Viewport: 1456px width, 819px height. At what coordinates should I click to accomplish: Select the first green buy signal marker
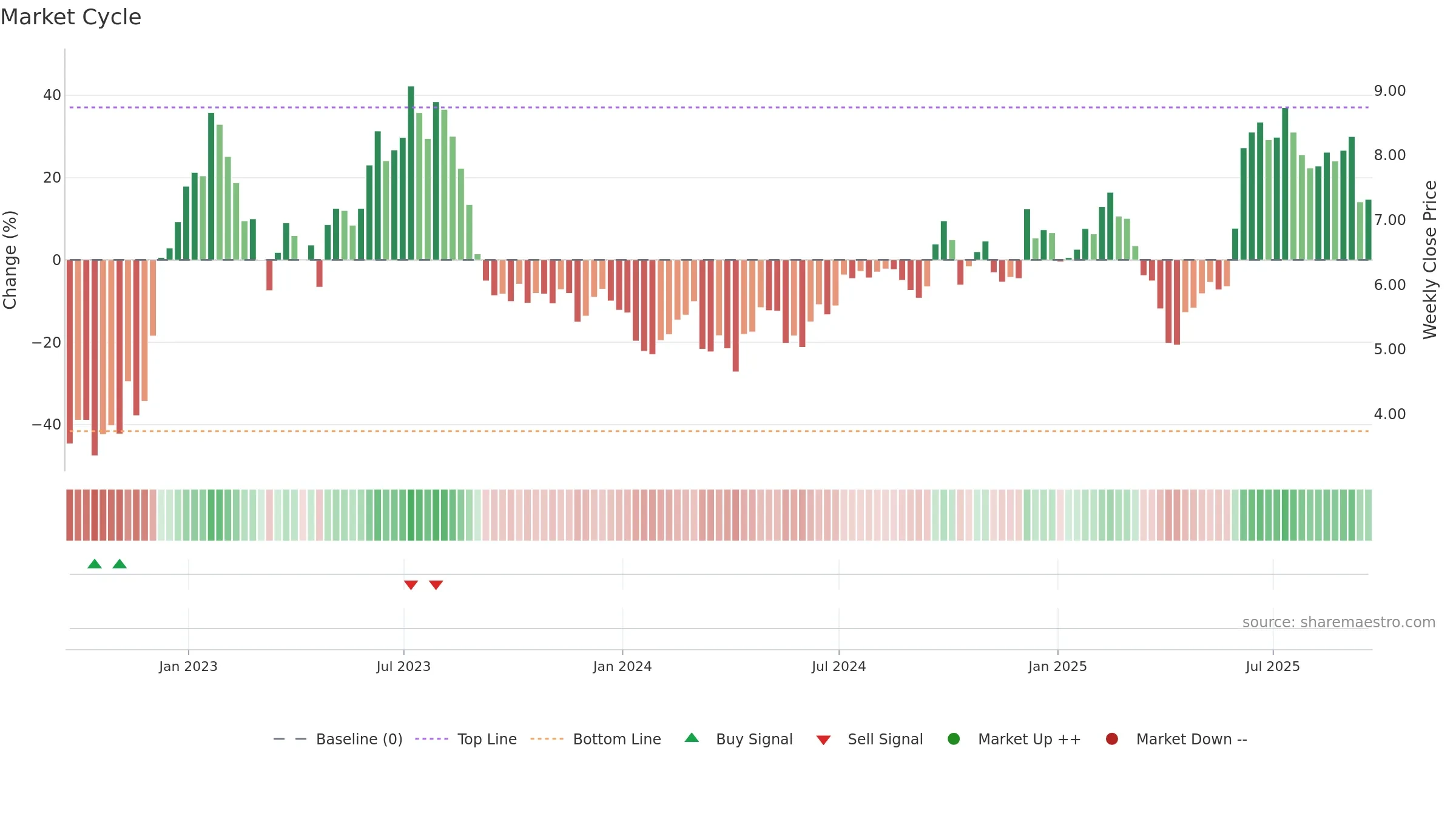(x=95, y=564)
